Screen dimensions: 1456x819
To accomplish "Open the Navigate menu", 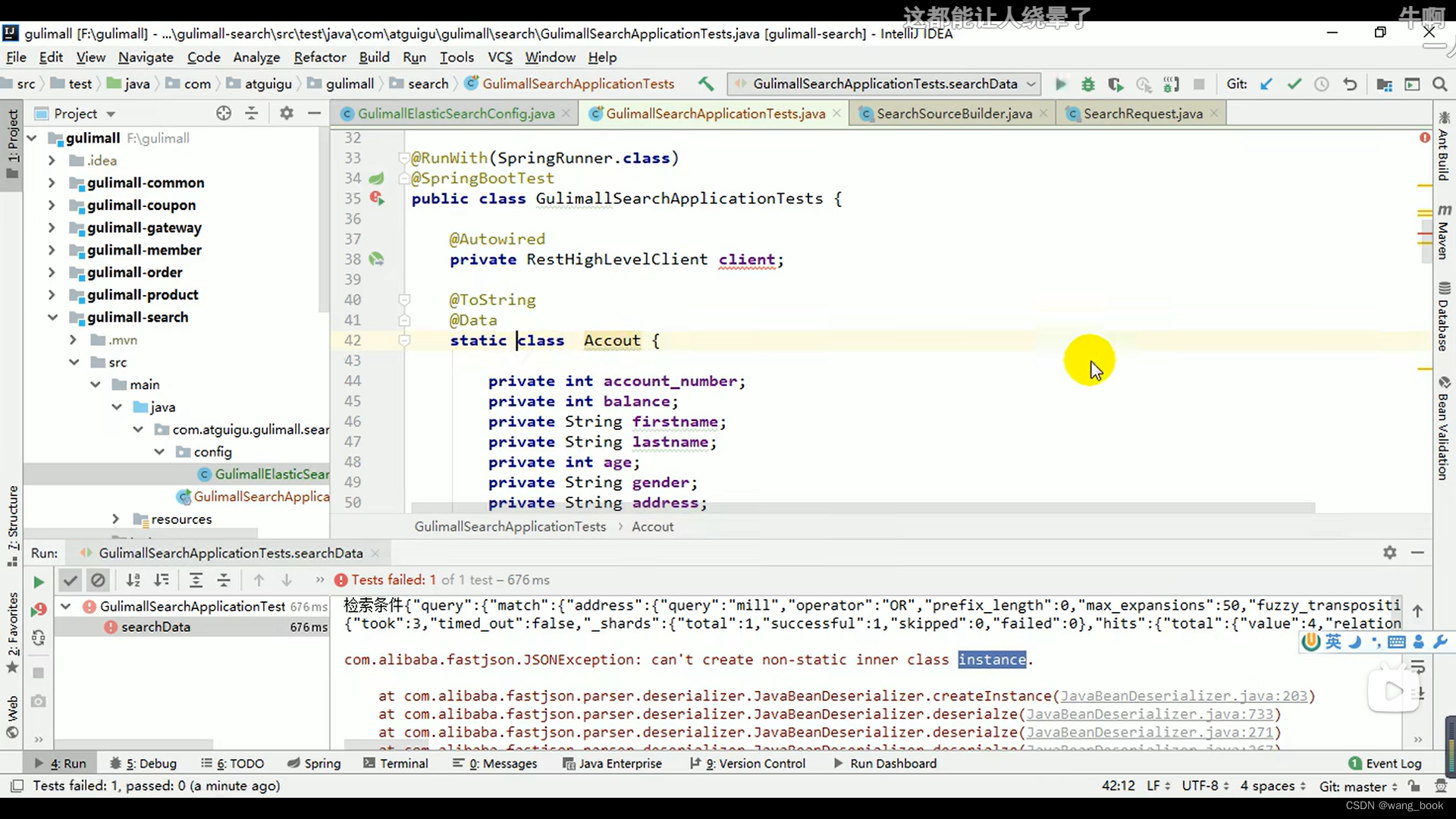I will pyautogui.click(x=146, y=58).
